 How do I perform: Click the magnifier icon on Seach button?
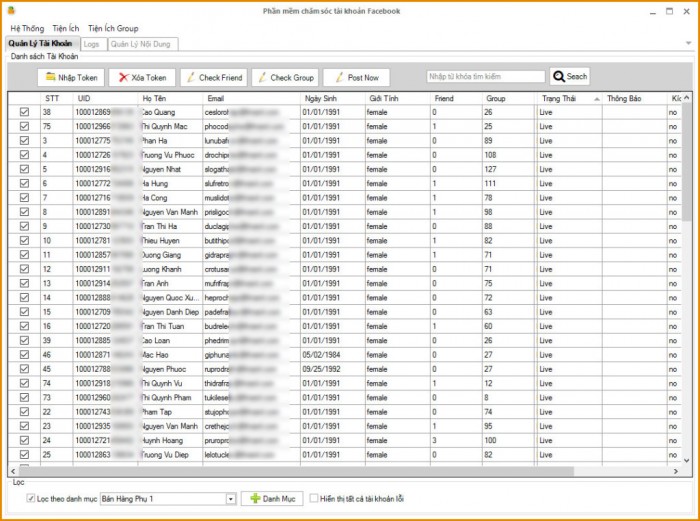(x=558, y=77)
